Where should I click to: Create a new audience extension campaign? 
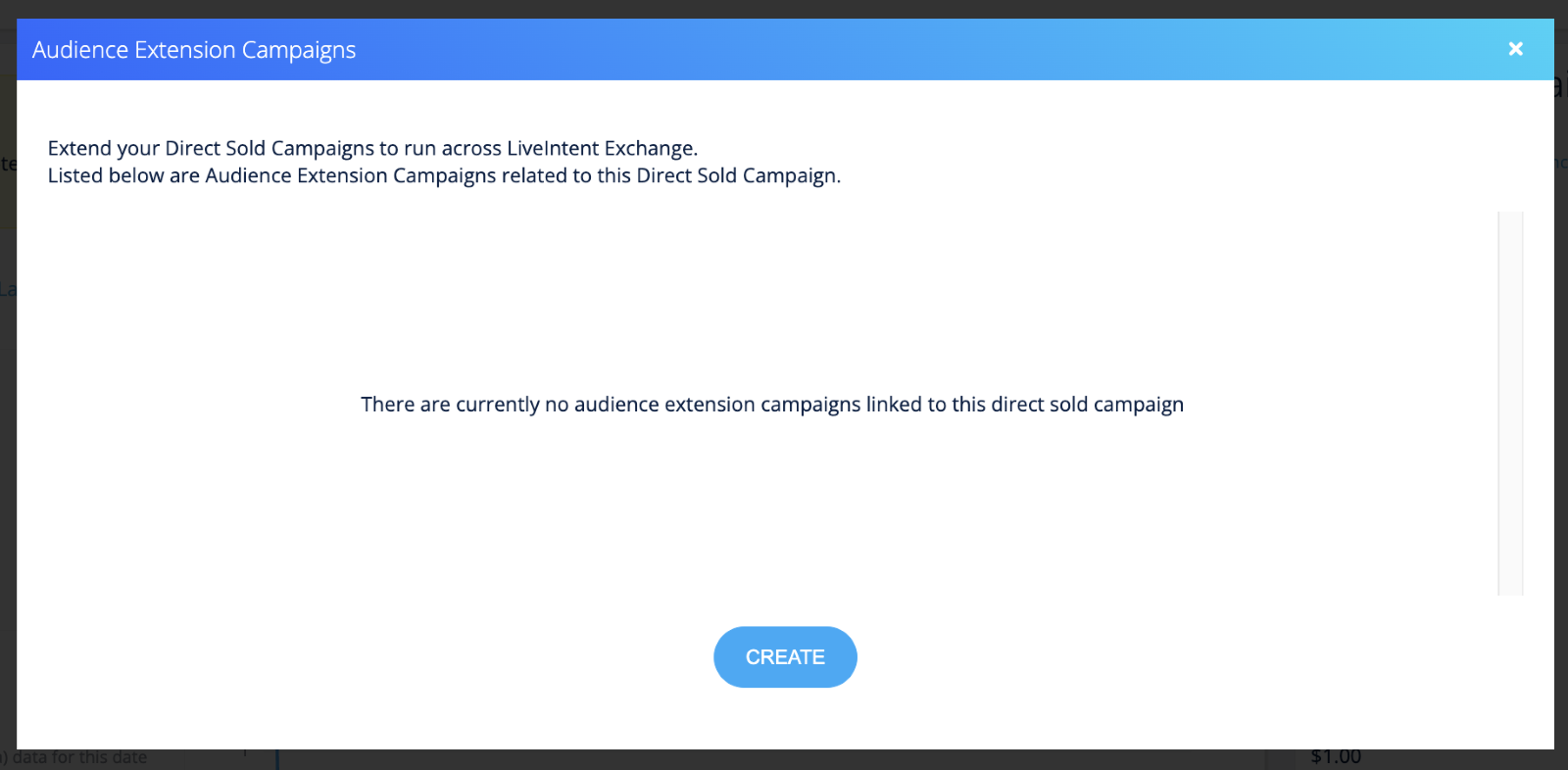tap(785, 657)
